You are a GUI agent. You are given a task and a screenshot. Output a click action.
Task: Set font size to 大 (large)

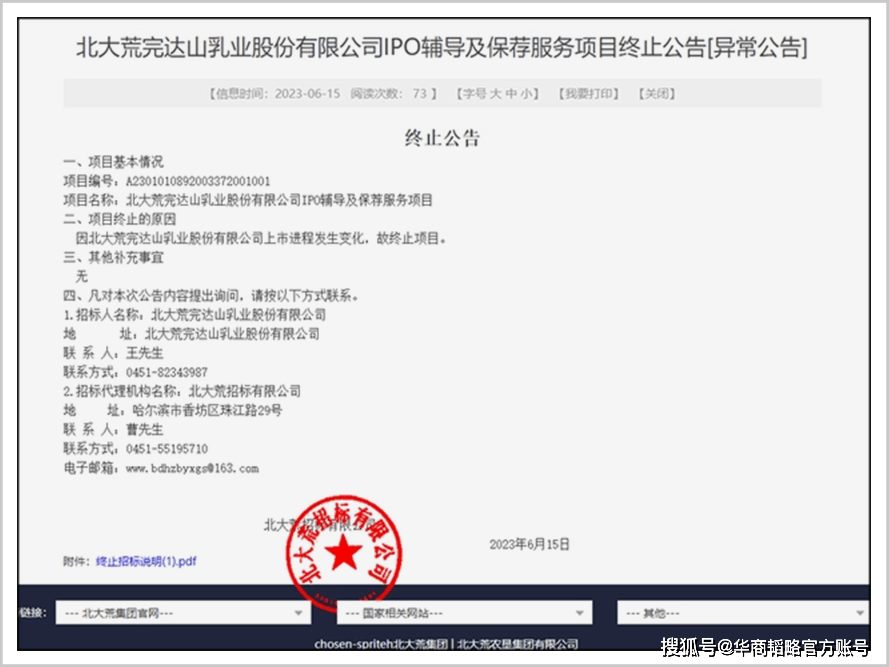click(x=494, y=94)
